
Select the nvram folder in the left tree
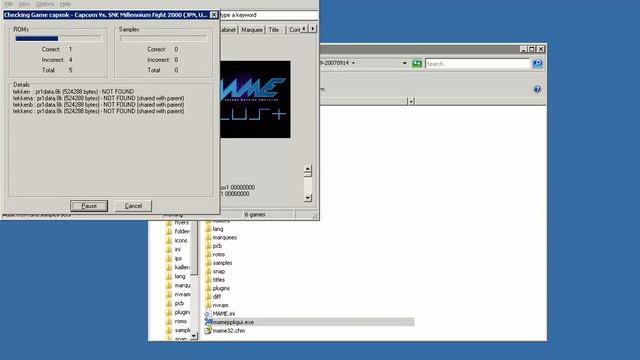(182, 295)
